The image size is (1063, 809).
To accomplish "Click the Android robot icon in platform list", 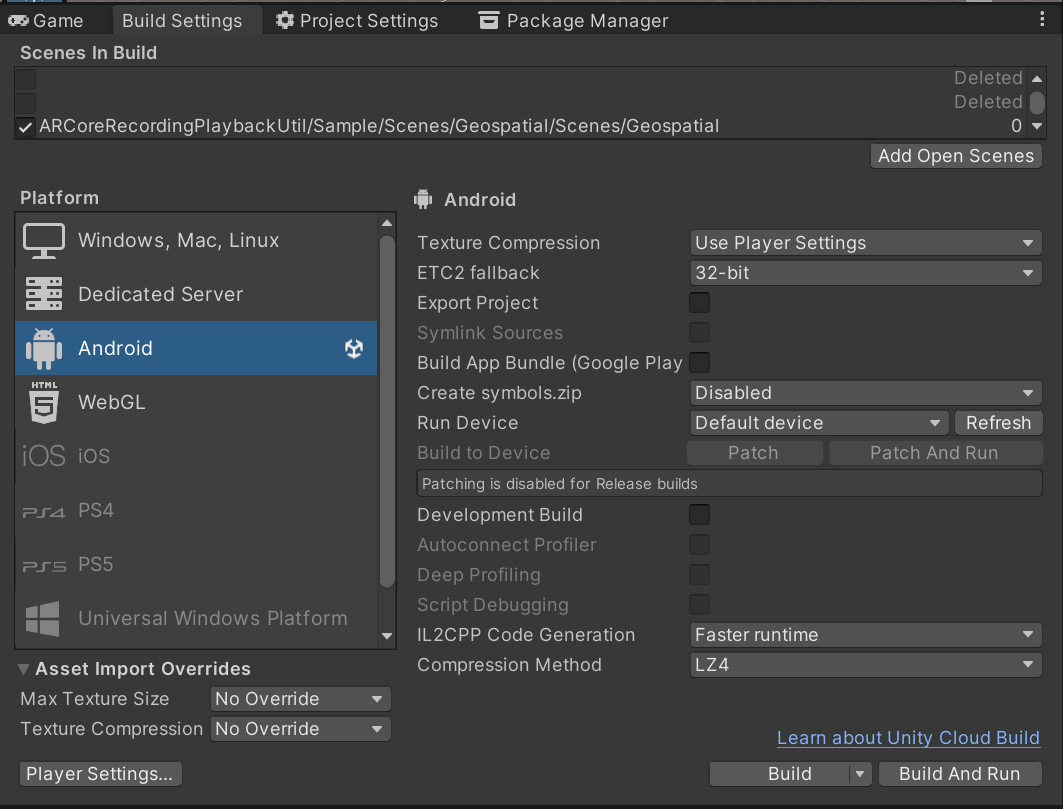I will pyautogui.click(x=43, y=349).
